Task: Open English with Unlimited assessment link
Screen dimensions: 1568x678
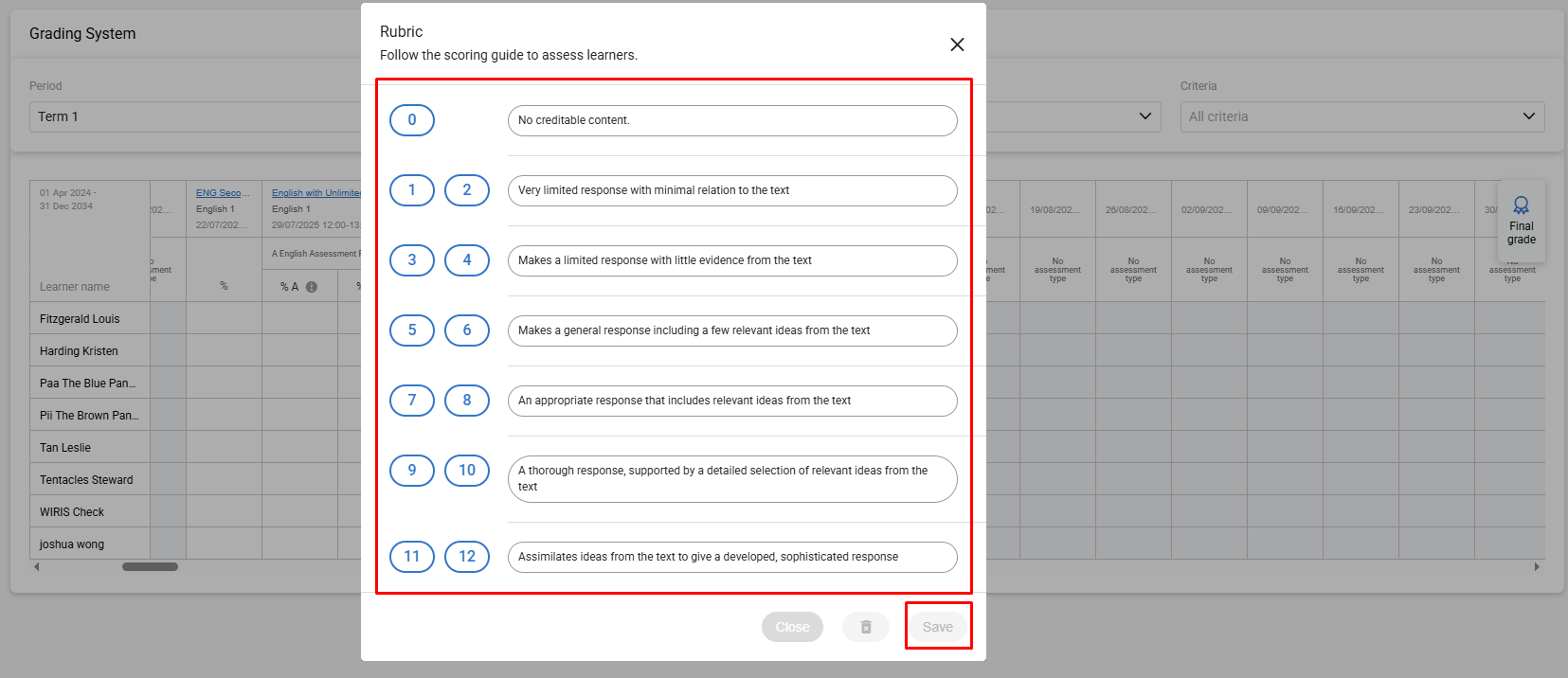Action: 315,193
